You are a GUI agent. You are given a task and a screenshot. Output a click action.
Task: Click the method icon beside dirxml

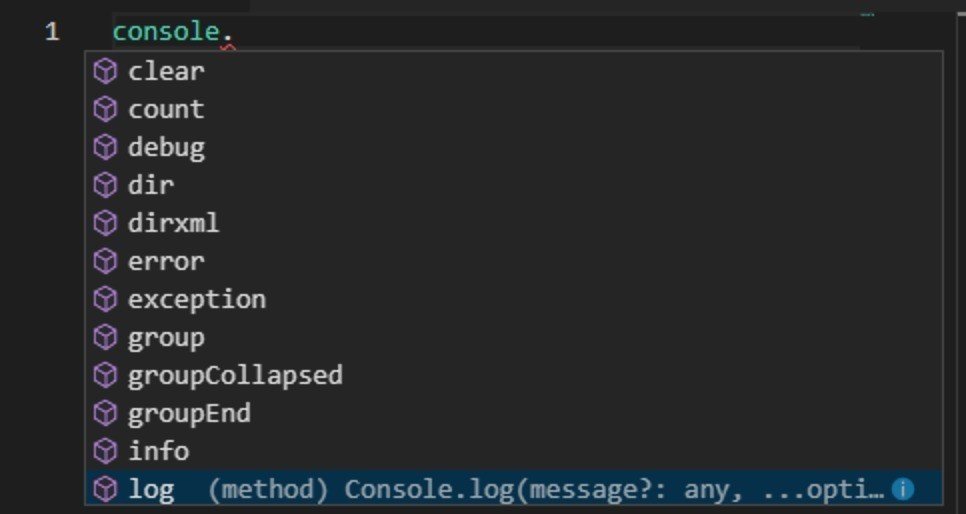[x=105, y=223]
